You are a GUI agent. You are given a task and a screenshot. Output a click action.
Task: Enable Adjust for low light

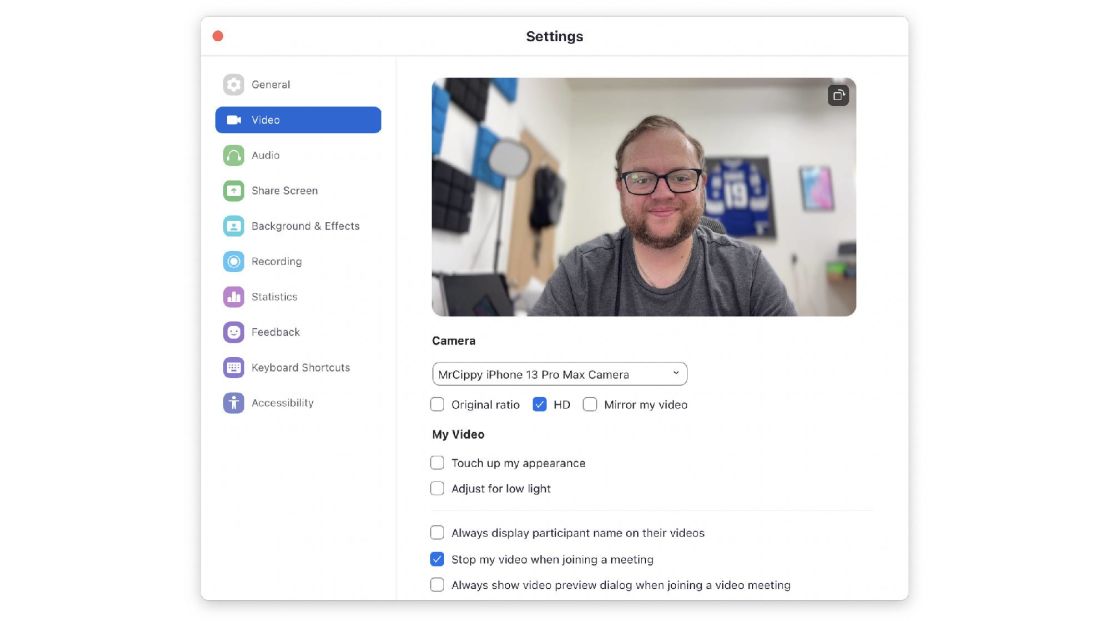point(437,488)
